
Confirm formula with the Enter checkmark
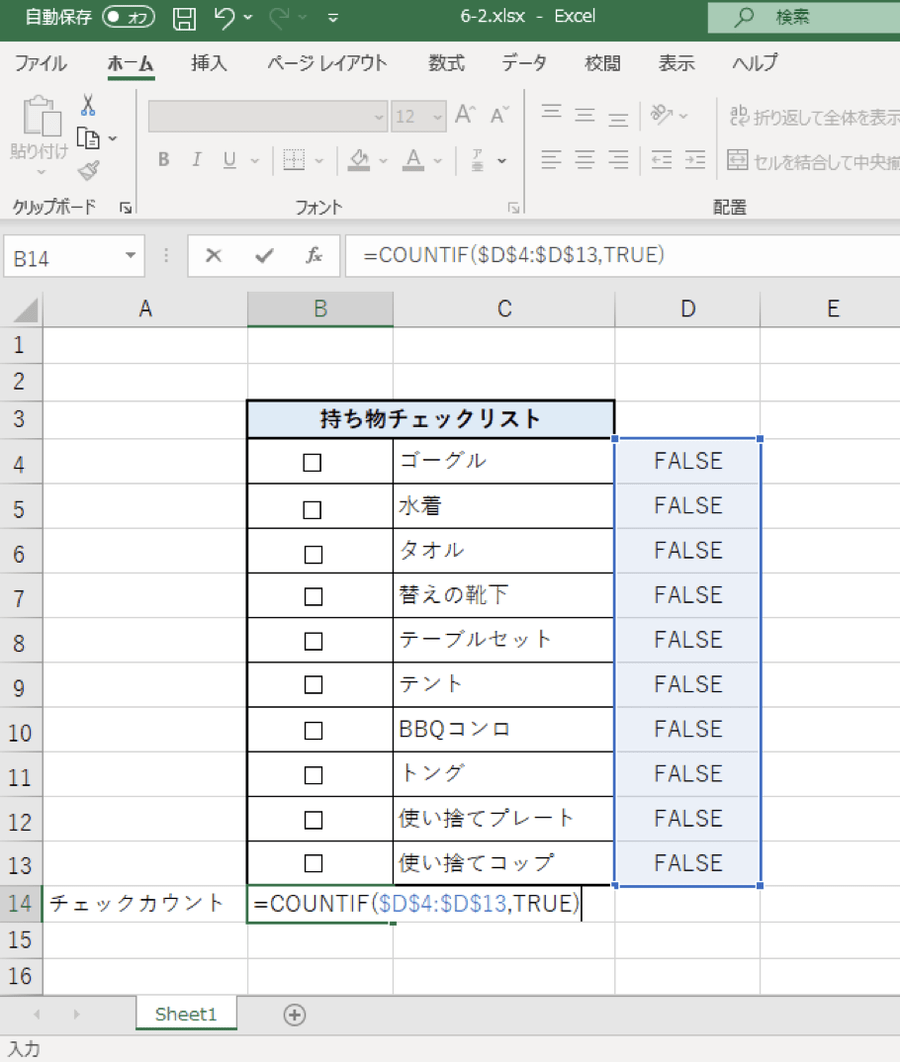(264, 256)
